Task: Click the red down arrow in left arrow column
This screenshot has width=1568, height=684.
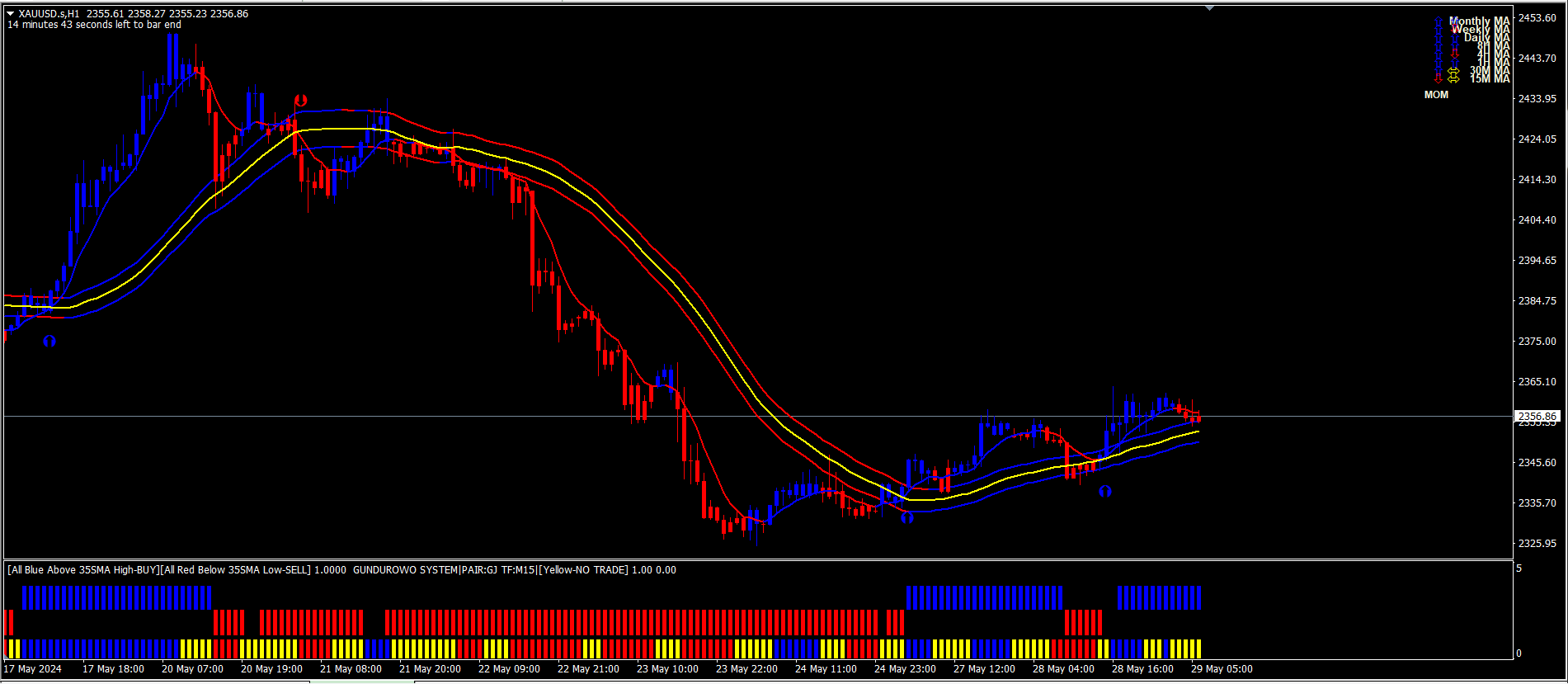Action: pos(1439,78)
